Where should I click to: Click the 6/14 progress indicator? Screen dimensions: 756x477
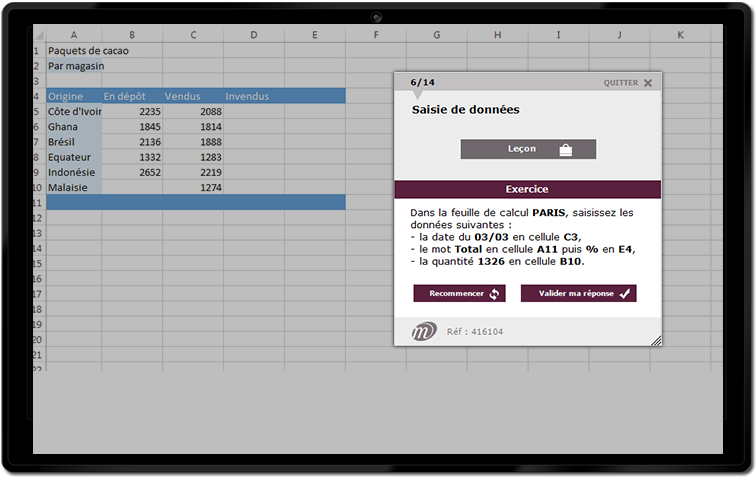422,82
